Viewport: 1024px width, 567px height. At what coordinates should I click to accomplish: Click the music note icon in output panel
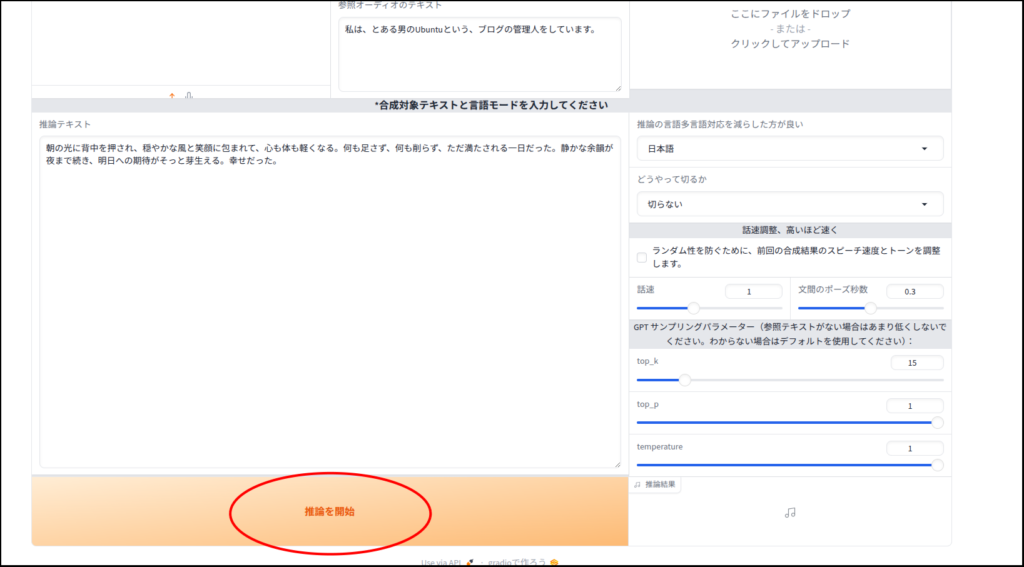(790, 512)
